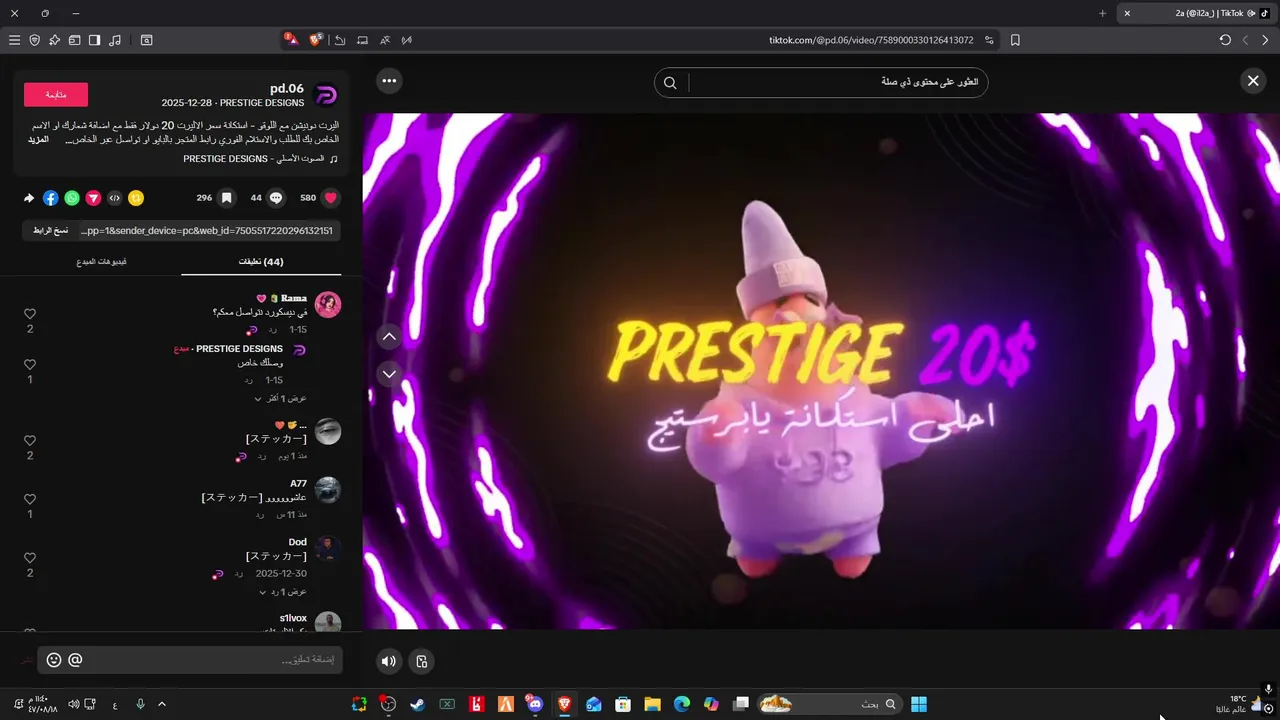The image size is (1280, 720).
Task: Get embed code icon
Action: 114,198
